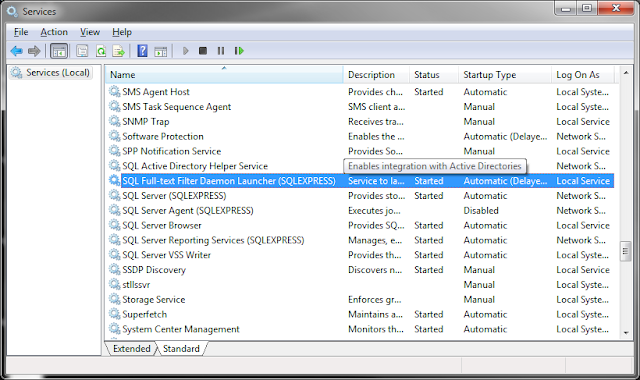640x380 pixels.
Task: Open Properties from the toolbar icon
Action: tap(82, 51)
